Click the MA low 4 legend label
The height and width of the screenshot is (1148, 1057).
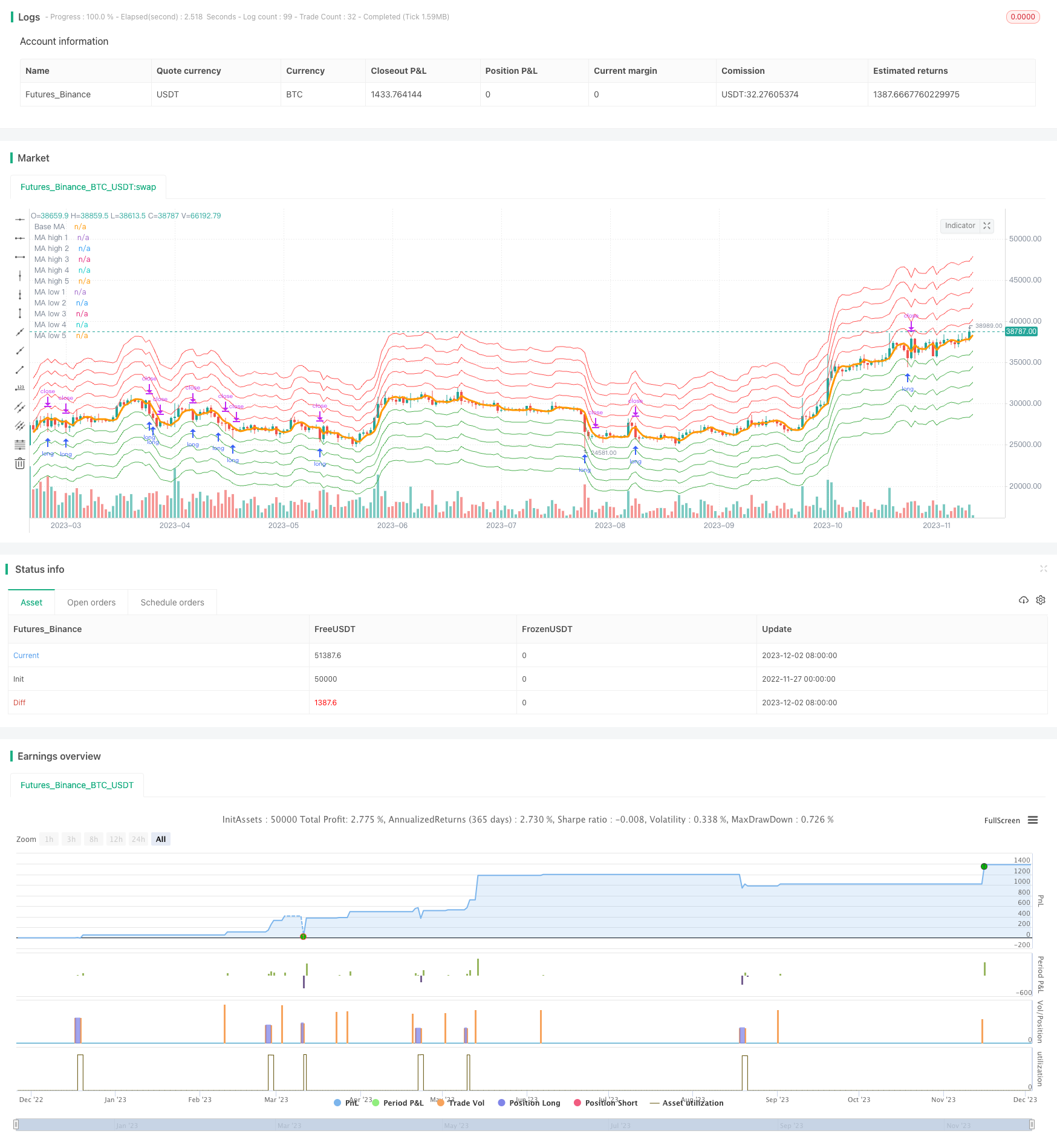click(x=50, y=325)
